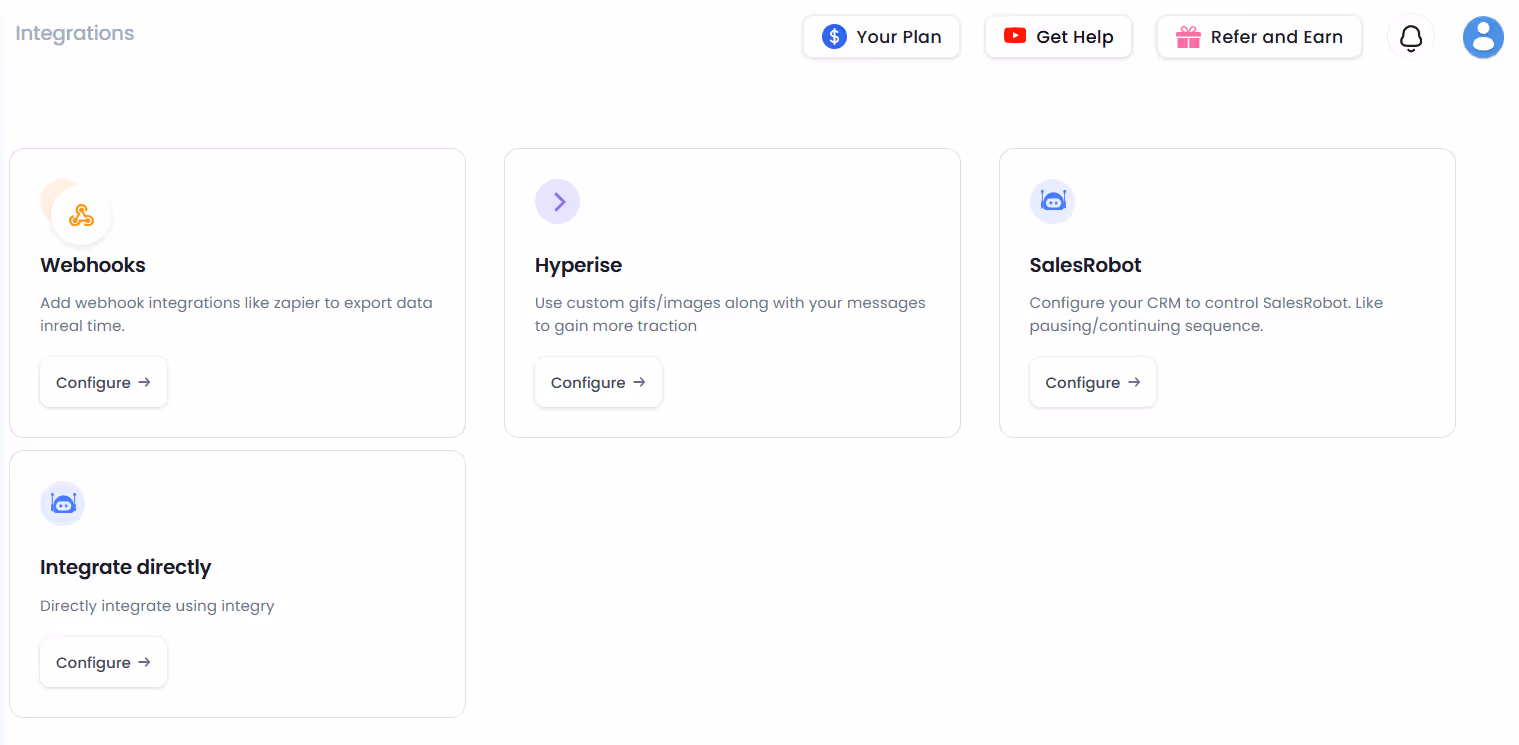This screenshot has width=1519, height=745.
Task: Configure the Webhooks integration
Action: [103, 382]
